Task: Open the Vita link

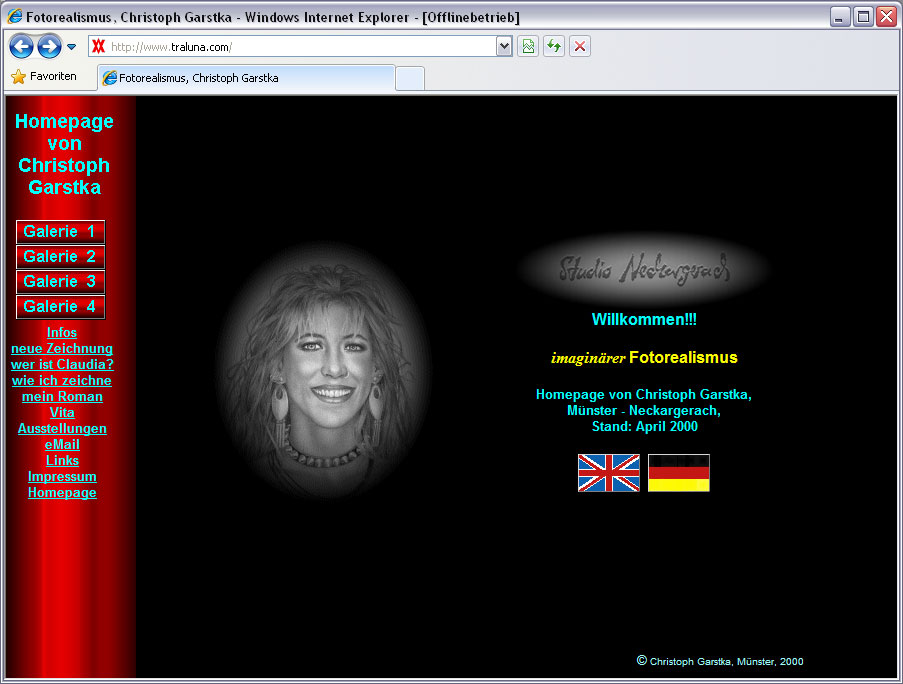Action: pyautogui.click(x=62, y=413)
